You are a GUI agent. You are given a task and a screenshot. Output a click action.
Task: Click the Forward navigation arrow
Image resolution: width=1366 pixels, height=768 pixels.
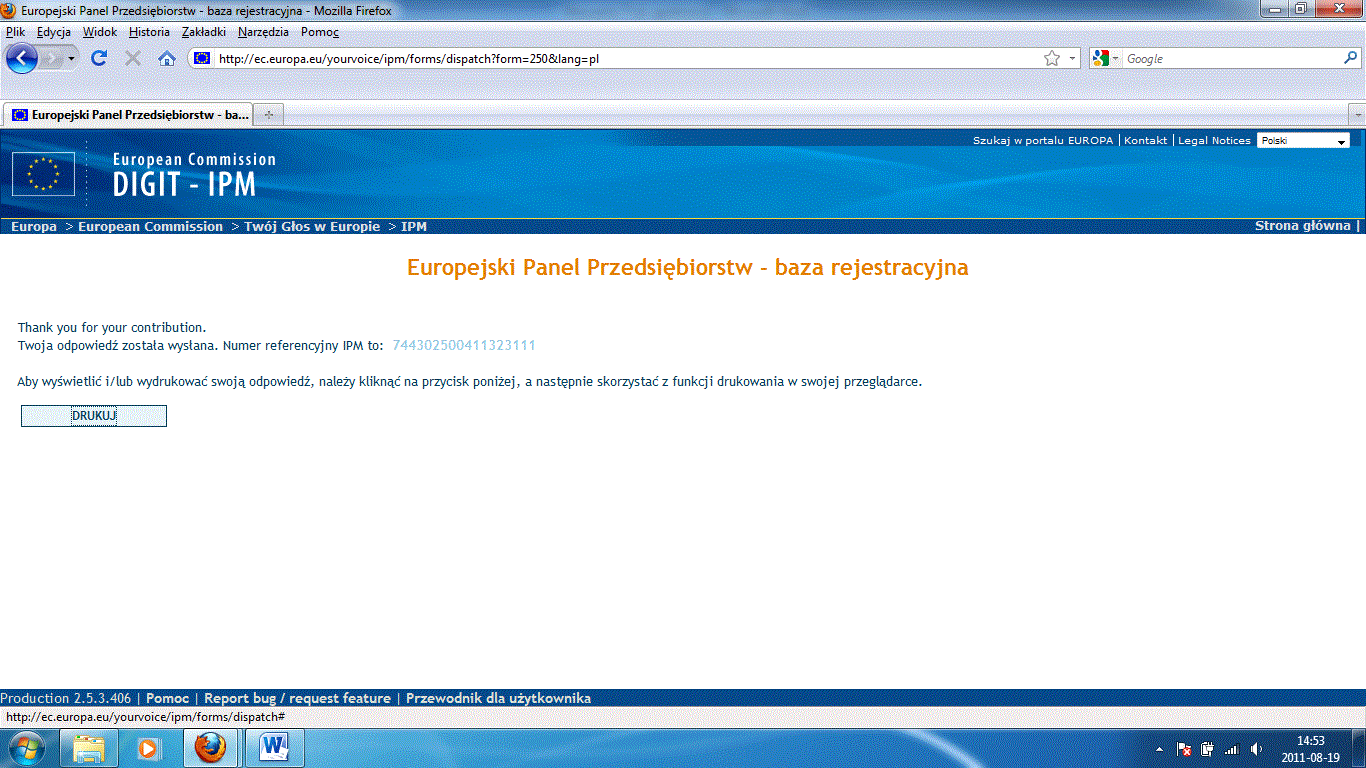point(52,58)
